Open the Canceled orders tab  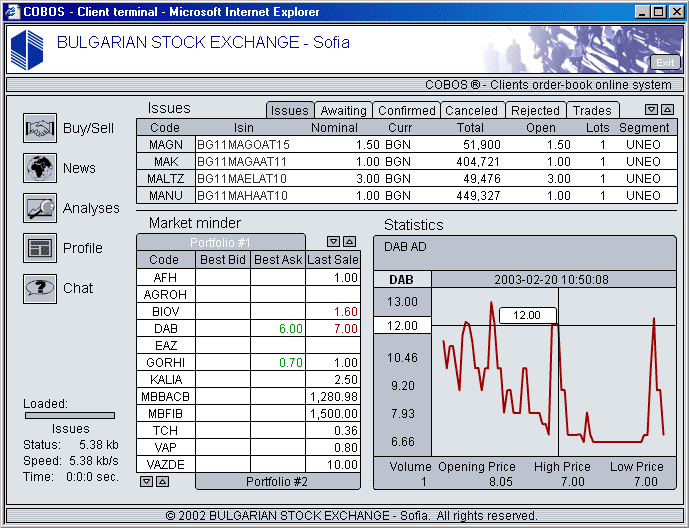472,111
